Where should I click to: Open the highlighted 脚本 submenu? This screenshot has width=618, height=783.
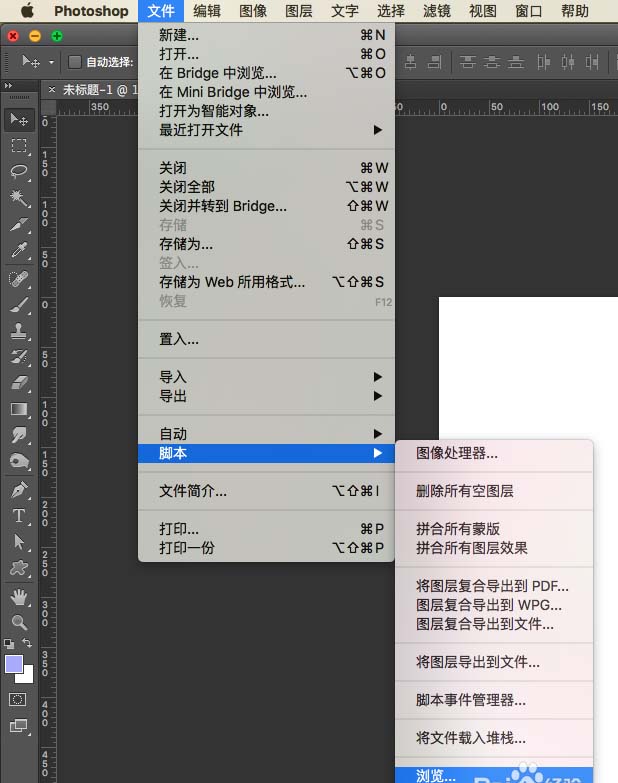(x=266, y=453)
